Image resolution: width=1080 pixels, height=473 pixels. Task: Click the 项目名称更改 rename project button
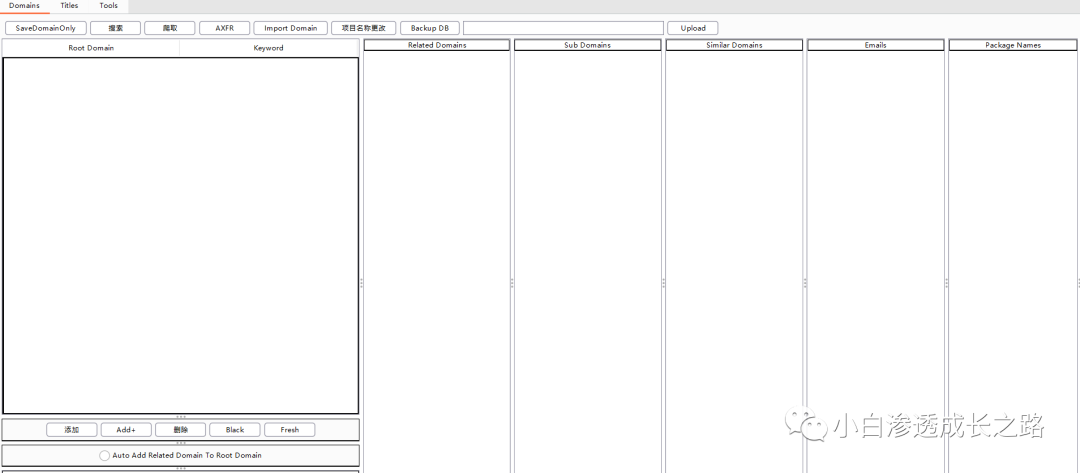[364, 28]
